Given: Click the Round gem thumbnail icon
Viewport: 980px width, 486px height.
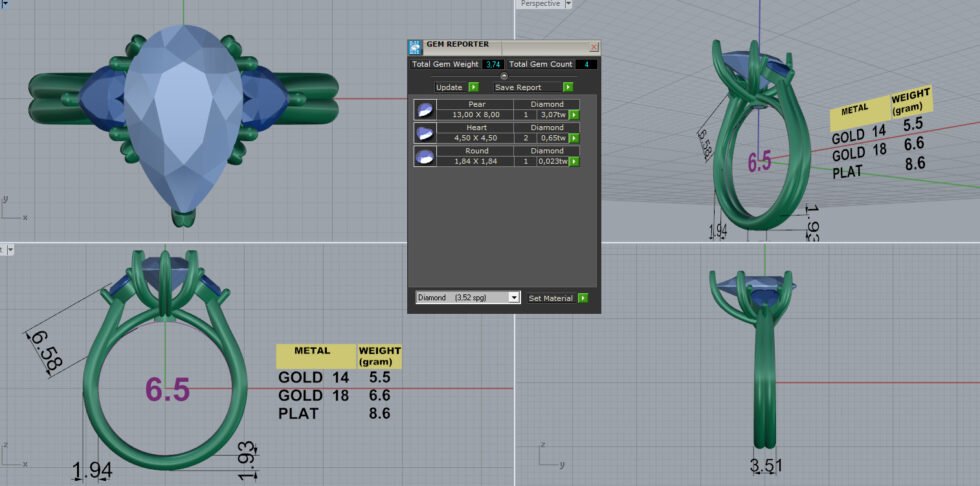Looking at the screenshot, I should coord(425,155).
